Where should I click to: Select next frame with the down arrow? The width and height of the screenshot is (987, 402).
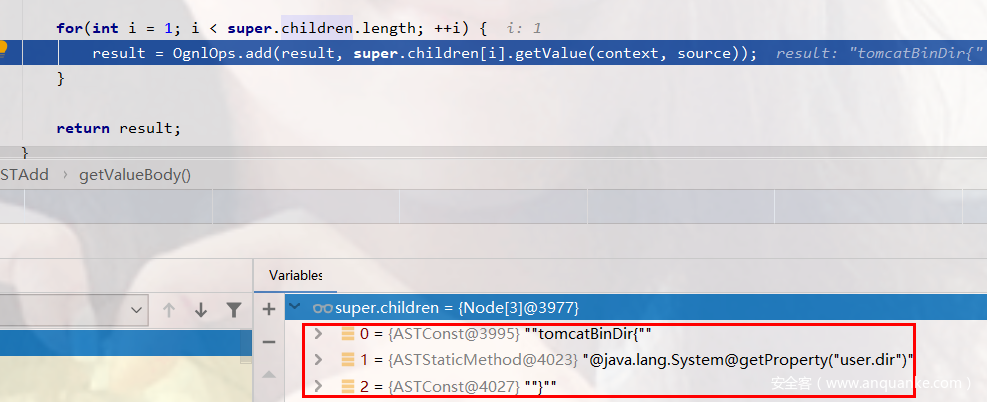(201, 310)
